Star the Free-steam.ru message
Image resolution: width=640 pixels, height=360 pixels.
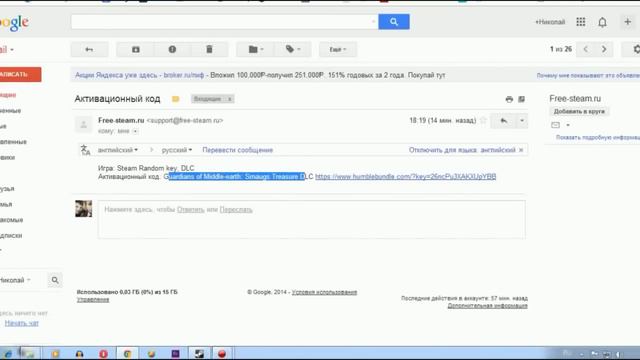(483, 120)
